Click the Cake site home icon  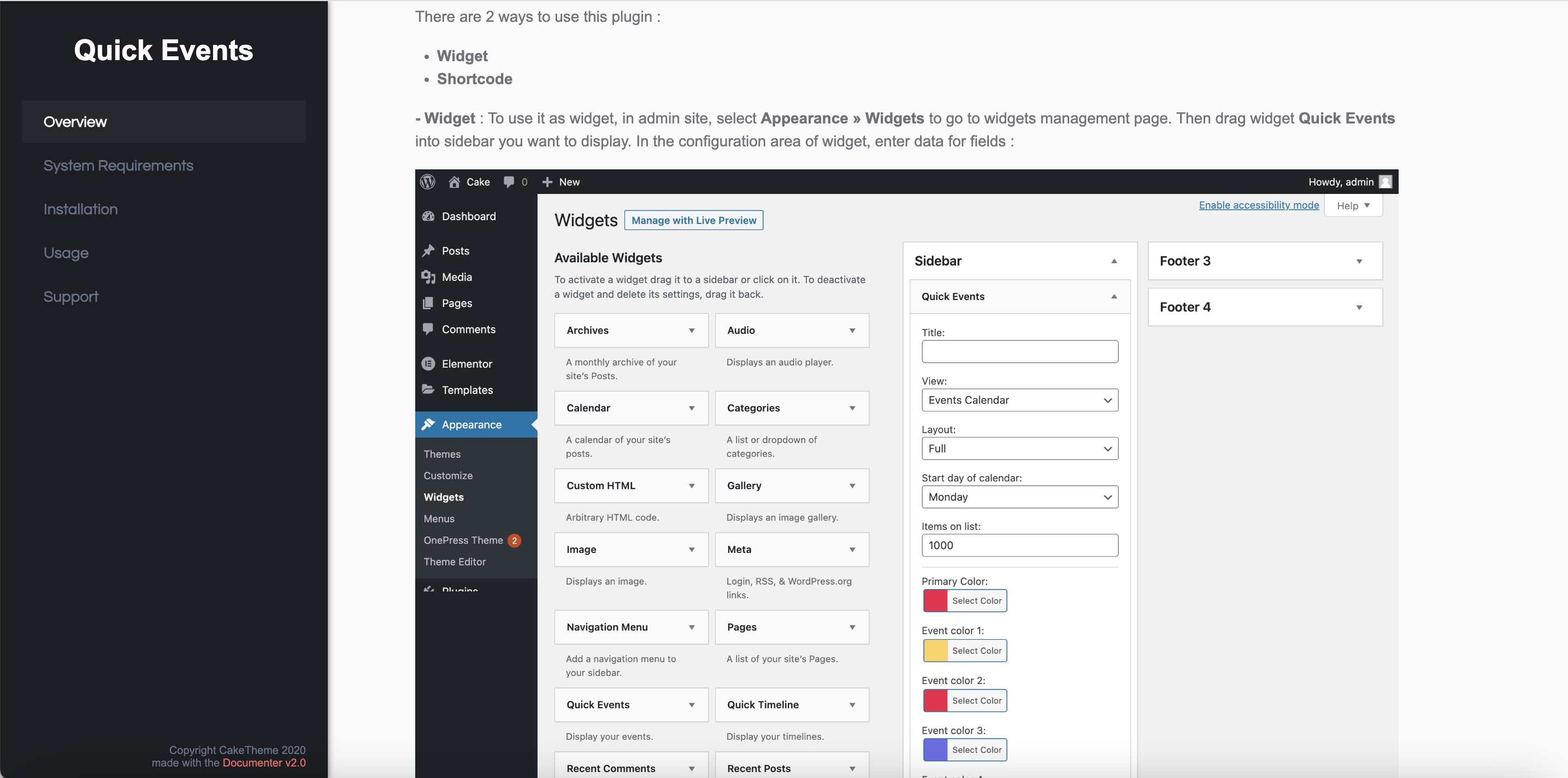454,182
